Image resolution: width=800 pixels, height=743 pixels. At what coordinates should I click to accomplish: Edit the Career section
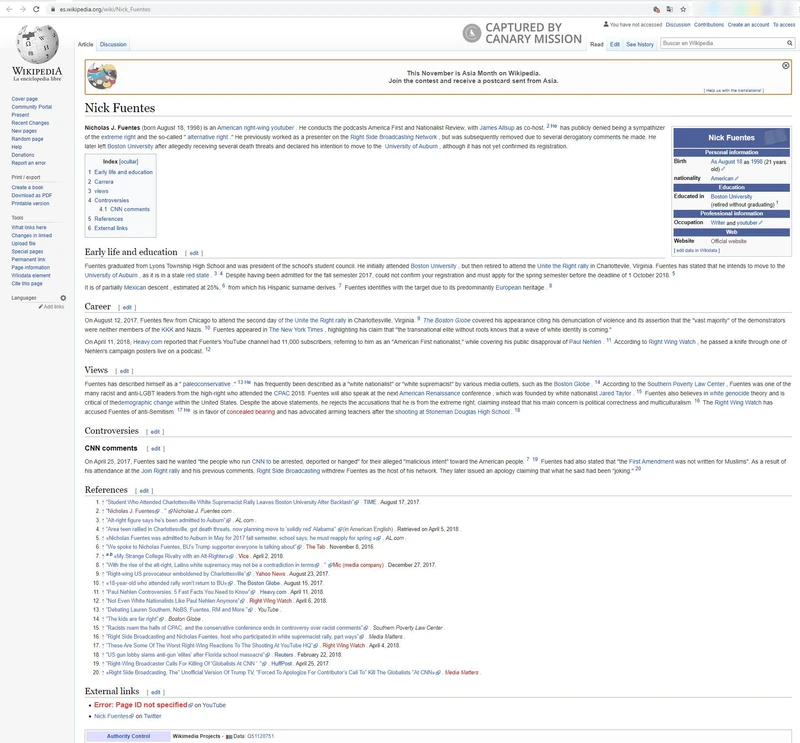127,308
